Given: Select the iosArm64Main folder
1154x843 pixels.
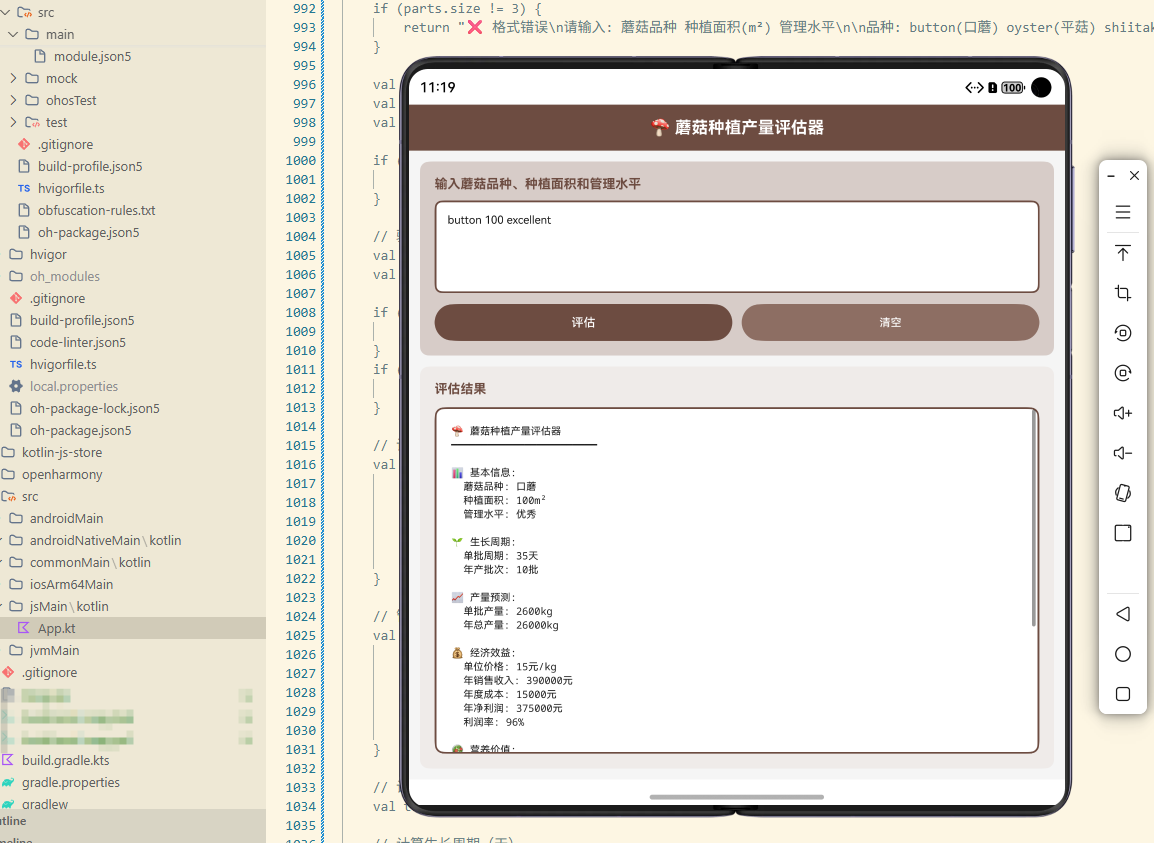Looking at the screenshot, I should [x=71, y=585].
